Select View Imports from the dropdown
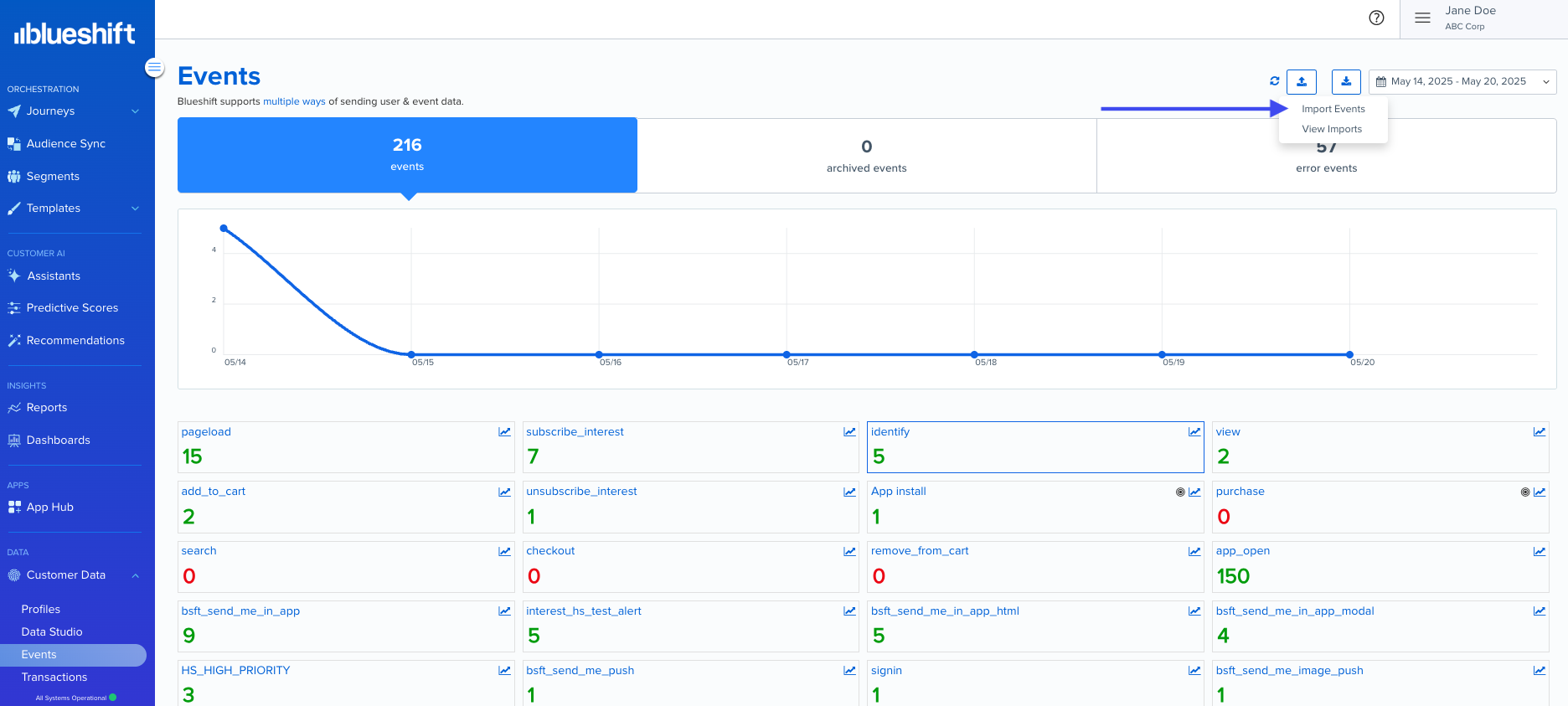Image resolution: width=1568 pixels, height=706 pixels. (x=1332, y=129)
